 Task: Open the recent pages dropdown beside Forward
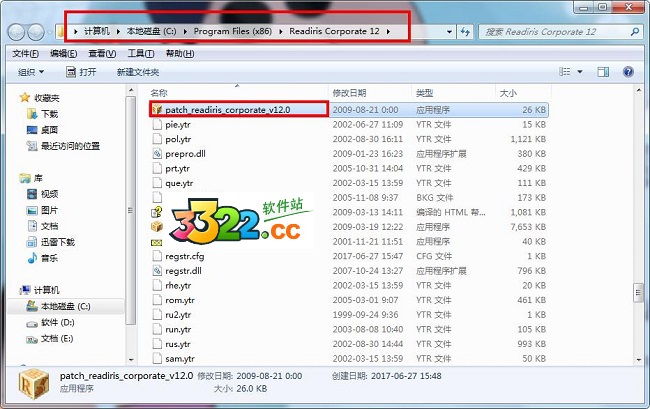(x=49, y=32)
